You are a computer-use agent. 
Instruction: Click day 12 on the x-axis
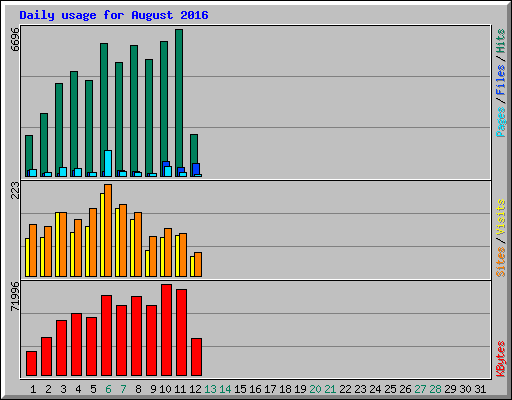pos(195,389)
